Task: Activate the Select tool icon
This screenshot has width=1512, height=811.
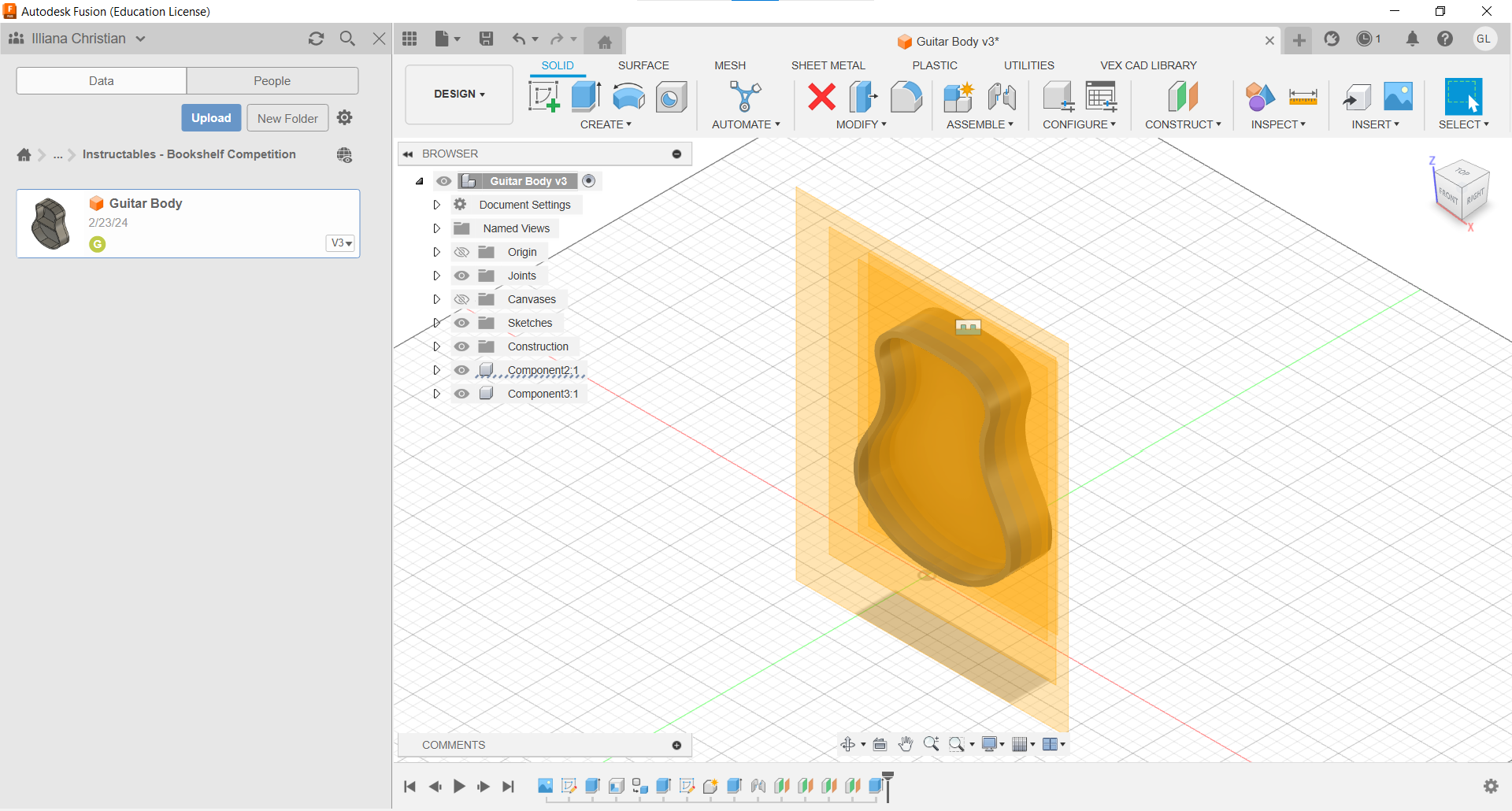Action: click(x=1463, y=97)
